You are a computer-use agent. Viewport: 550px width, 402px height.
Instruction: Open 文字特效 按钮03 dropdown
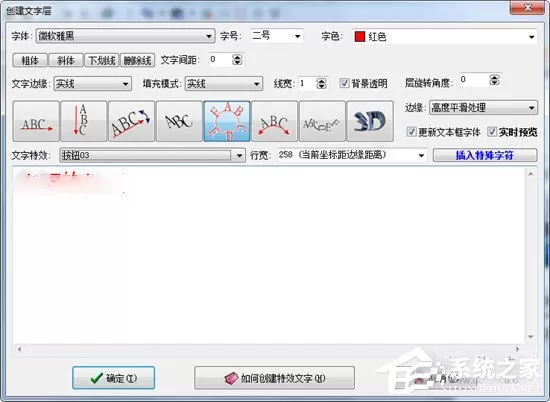[x=152, y=155]
